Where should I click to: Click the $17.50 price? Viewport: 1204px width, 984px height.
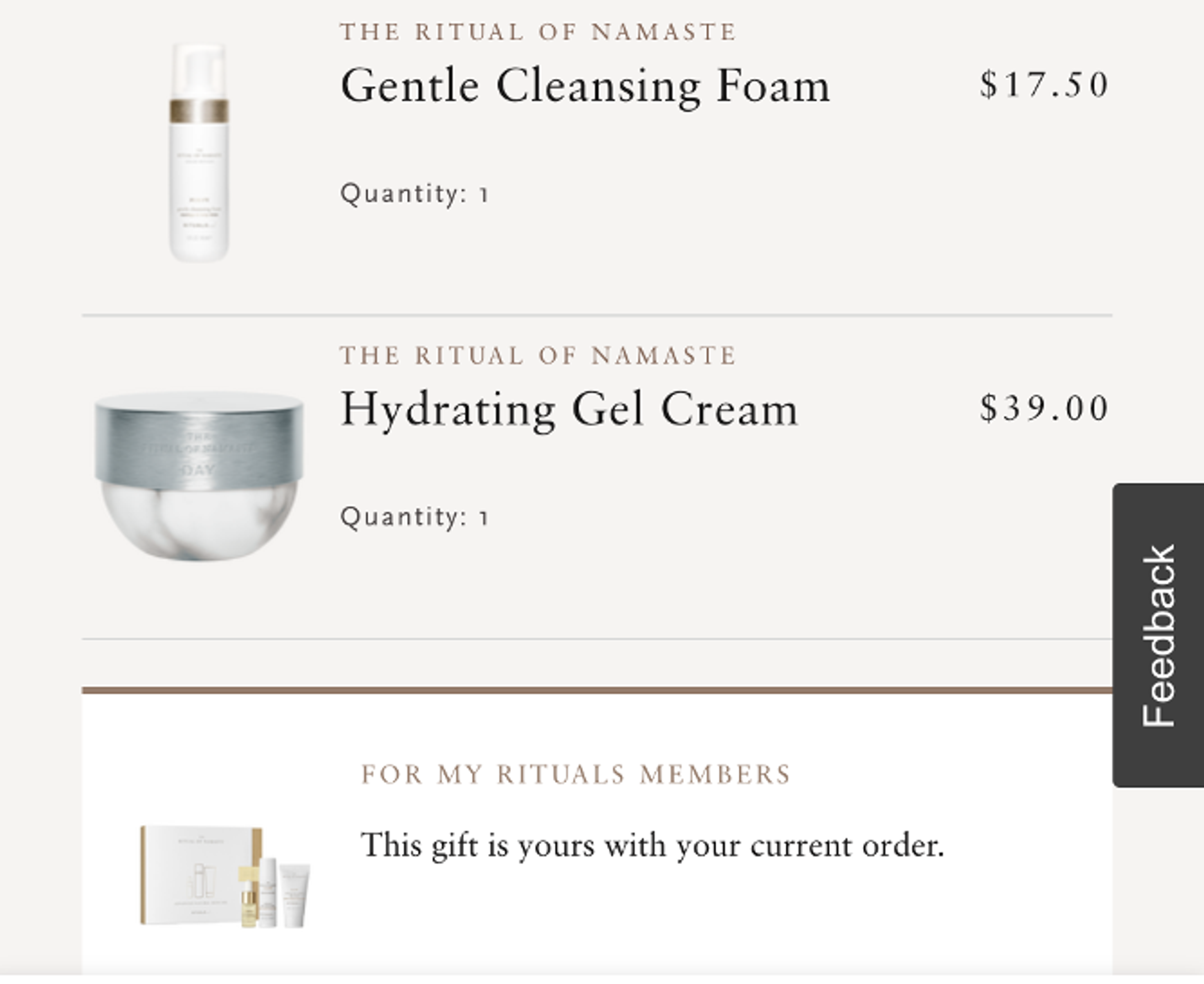[x=1044, y=85]
